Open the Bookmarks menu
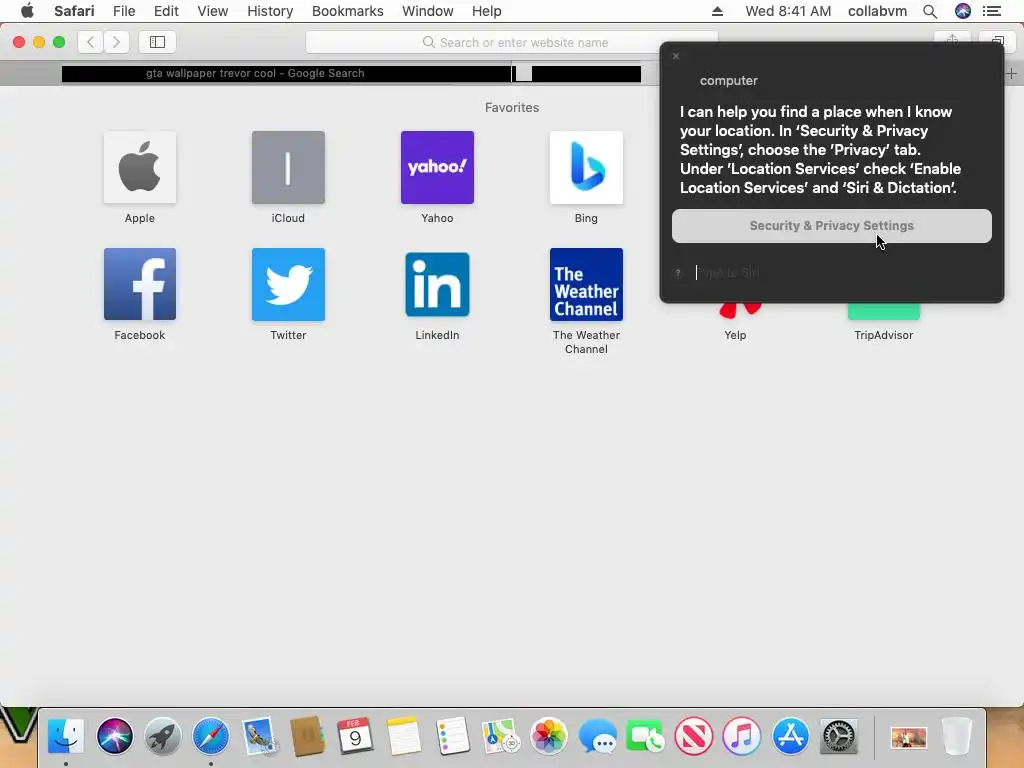 point(347,11)
